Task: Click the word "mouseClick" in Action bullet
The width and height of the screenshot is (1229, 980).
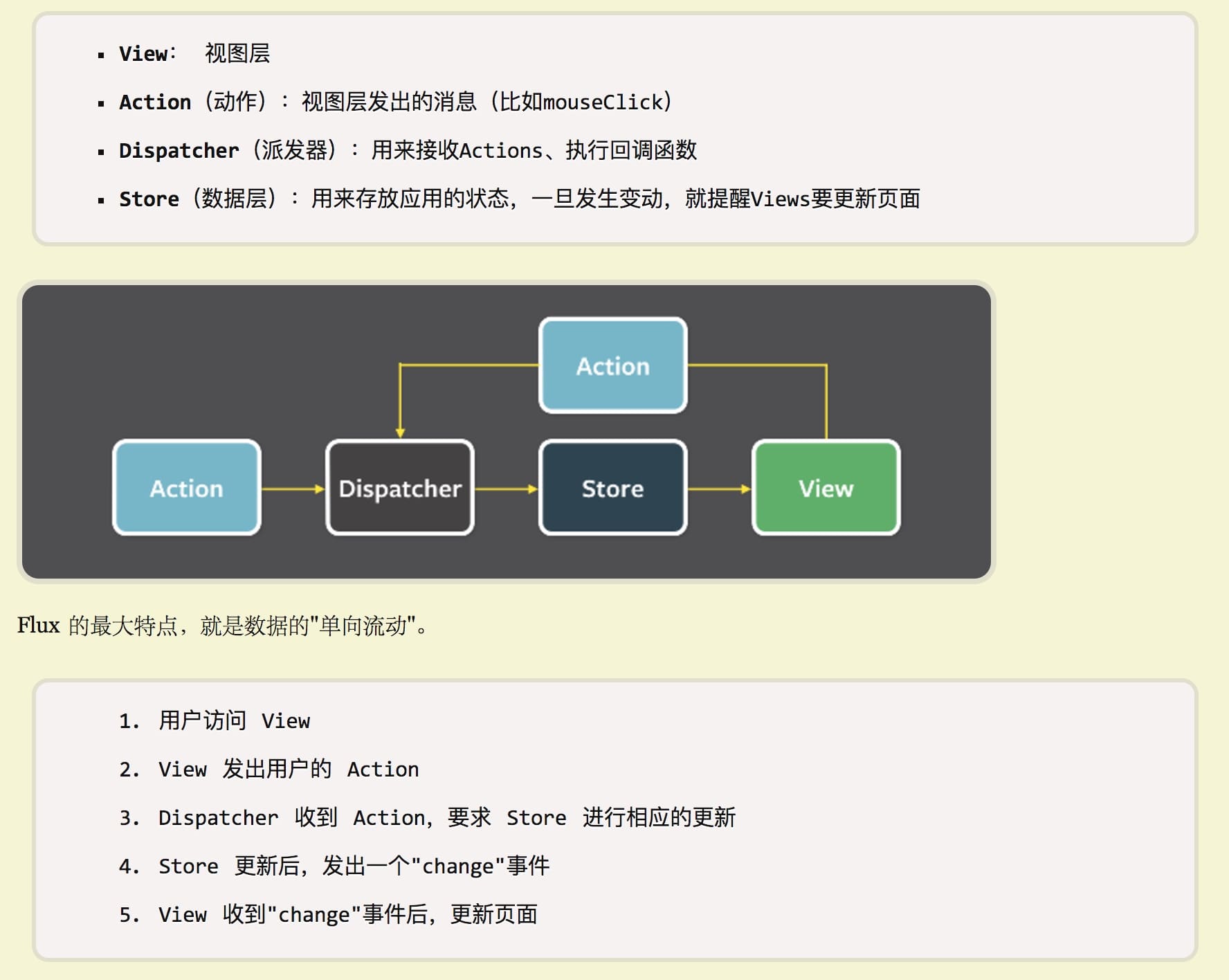Action: point(603,102)
